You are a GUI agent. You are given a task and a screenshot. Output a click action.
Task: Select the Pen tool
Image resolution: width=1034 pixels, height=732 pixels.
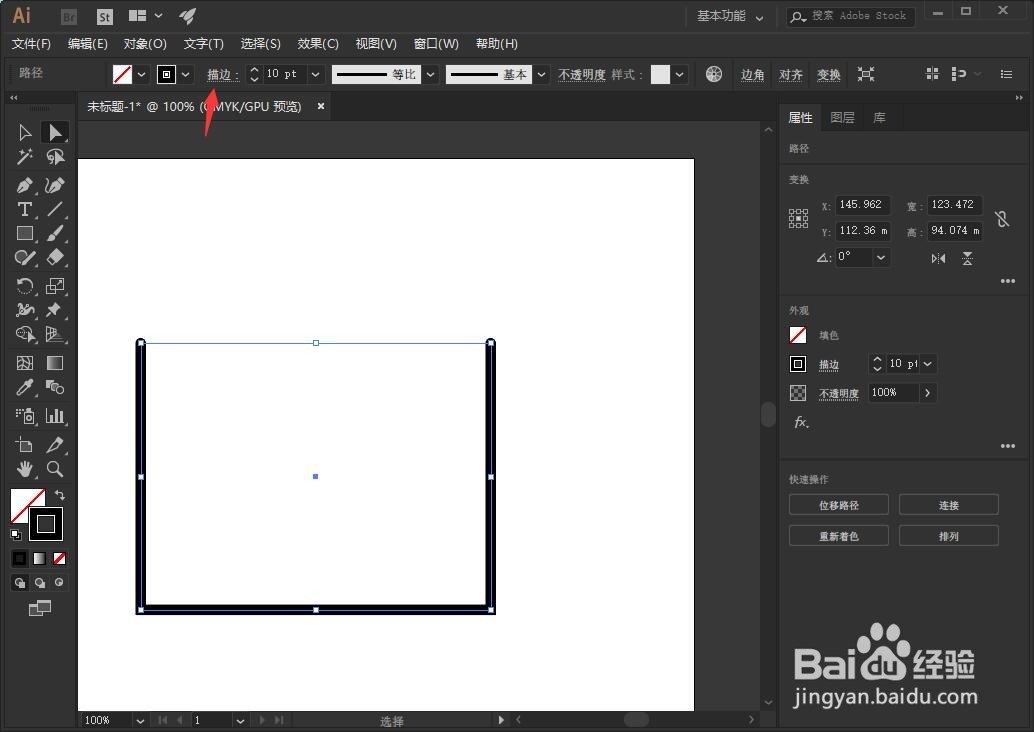pyautogui.click(x=24, y=186)
